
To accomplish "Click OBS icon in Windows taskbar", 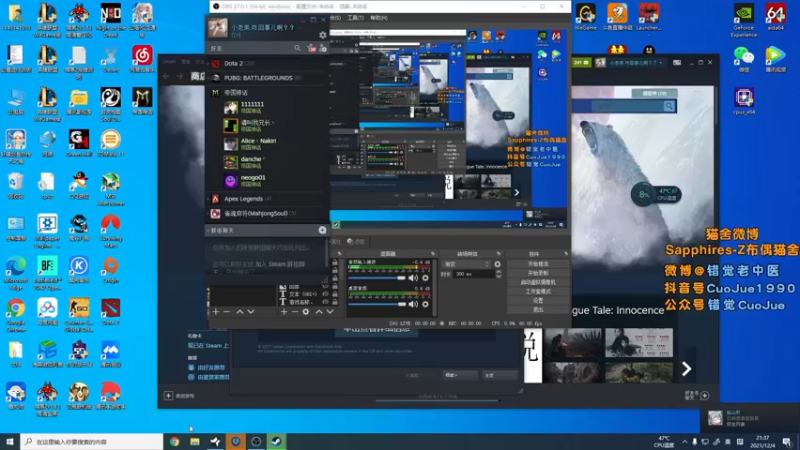I will coord(256,442).
